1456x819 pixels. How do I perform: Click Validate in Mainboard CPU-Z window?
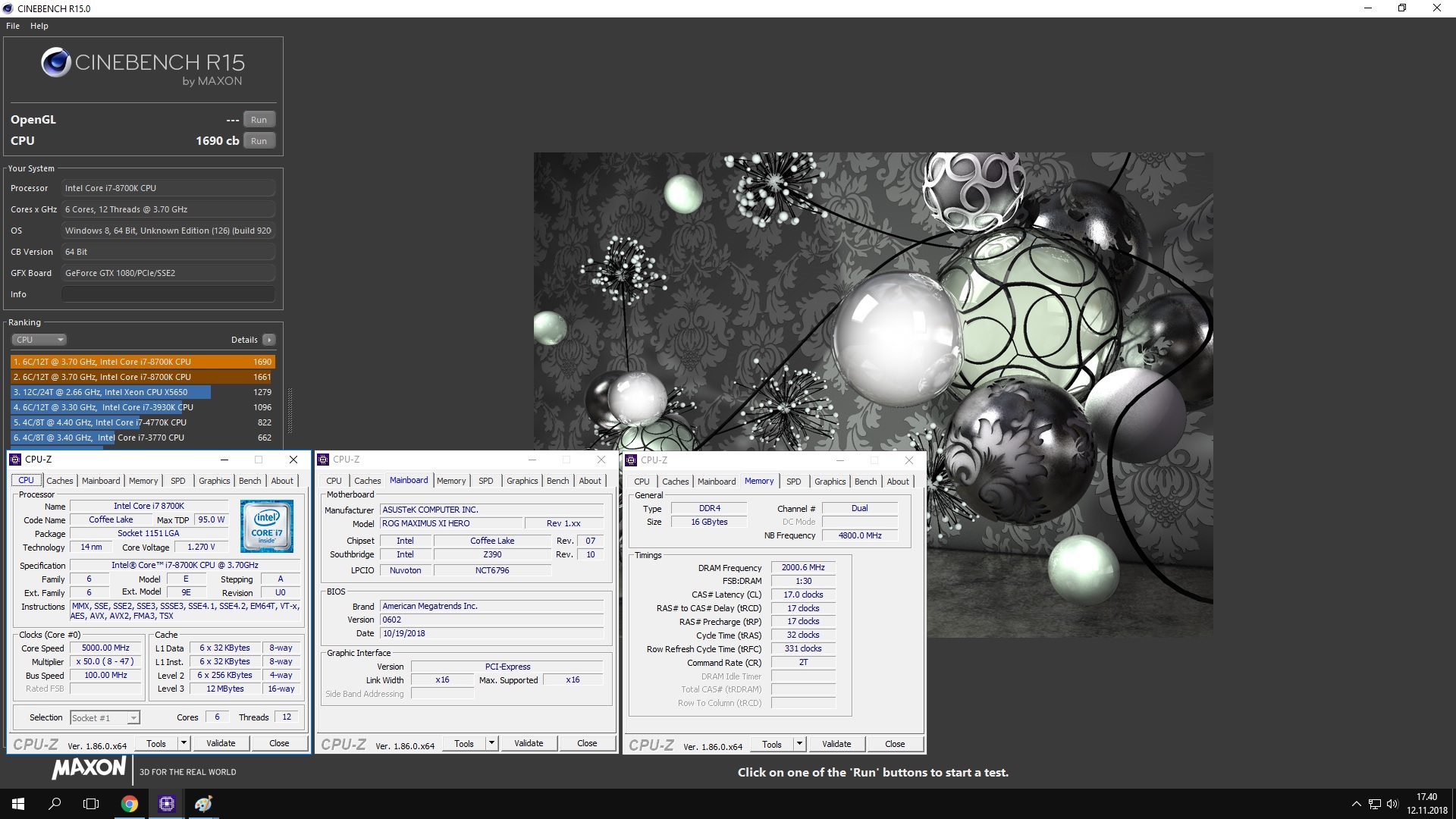[529, 743]
